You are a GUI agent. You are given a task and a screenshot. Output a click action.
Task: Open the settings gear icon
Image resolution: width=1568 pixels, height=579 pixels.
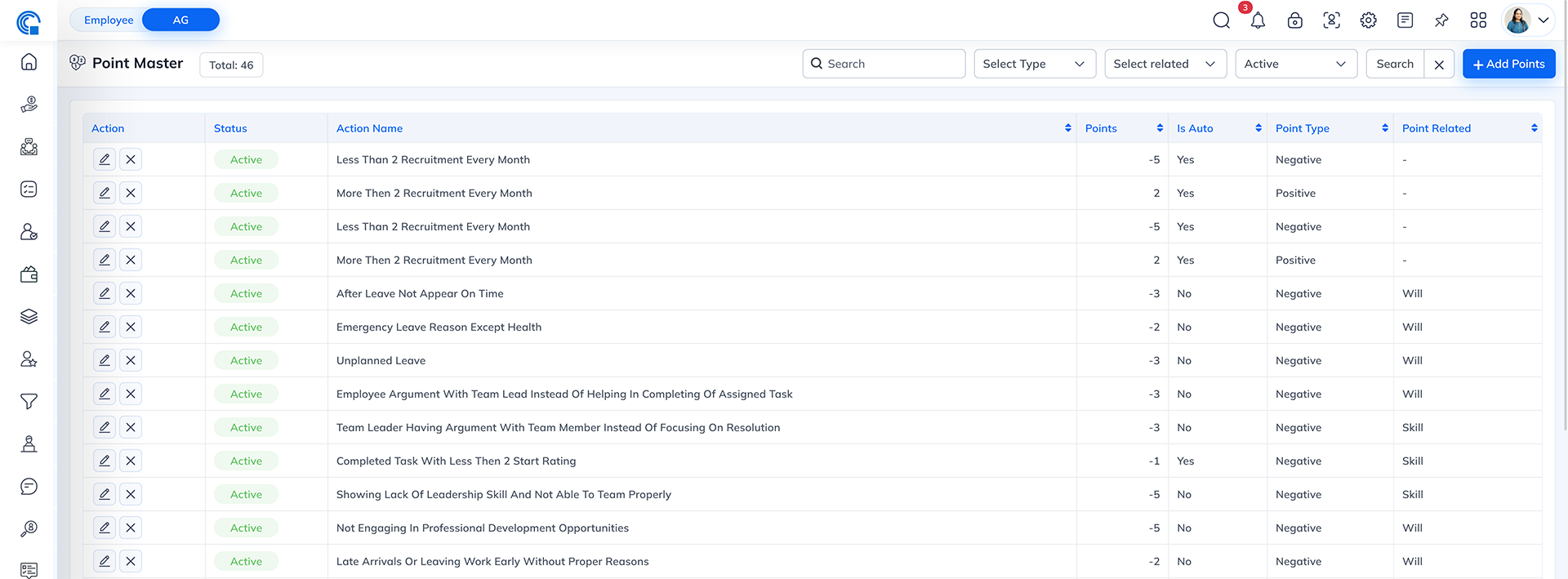1368,20
